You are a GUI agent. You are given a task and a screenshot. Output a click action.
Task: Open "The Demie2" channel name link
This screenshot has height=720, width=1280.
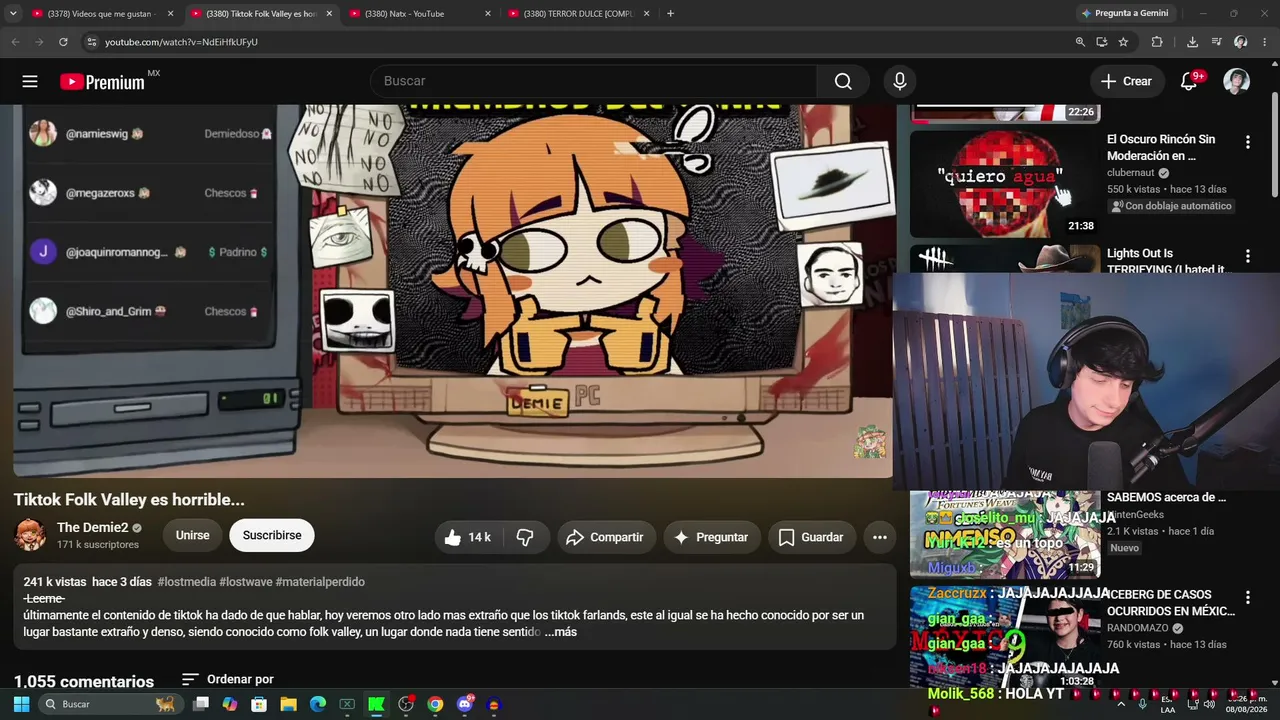[93, 528]
